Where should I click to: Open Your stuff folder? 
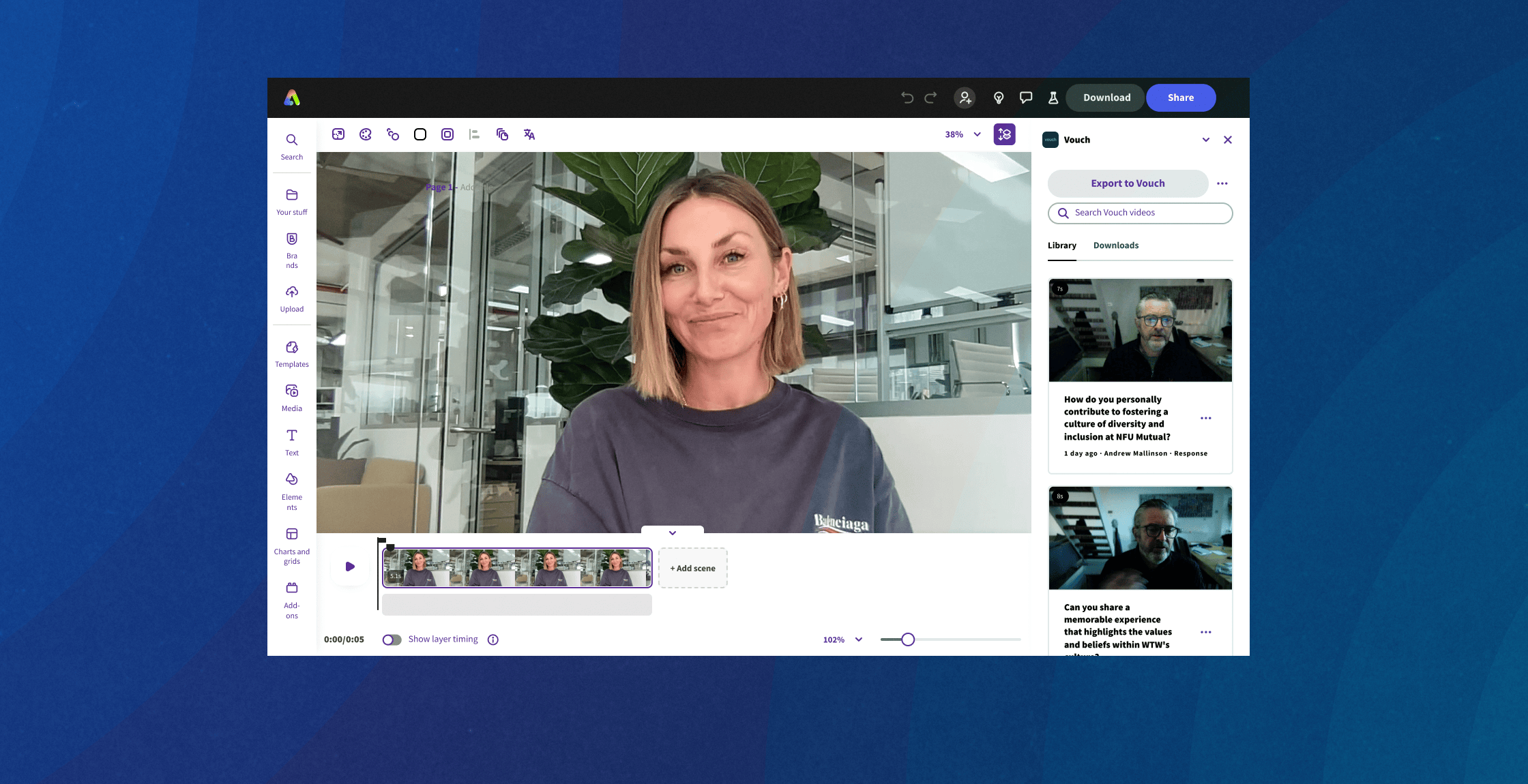pyautogui.click(x=292, y=202)
